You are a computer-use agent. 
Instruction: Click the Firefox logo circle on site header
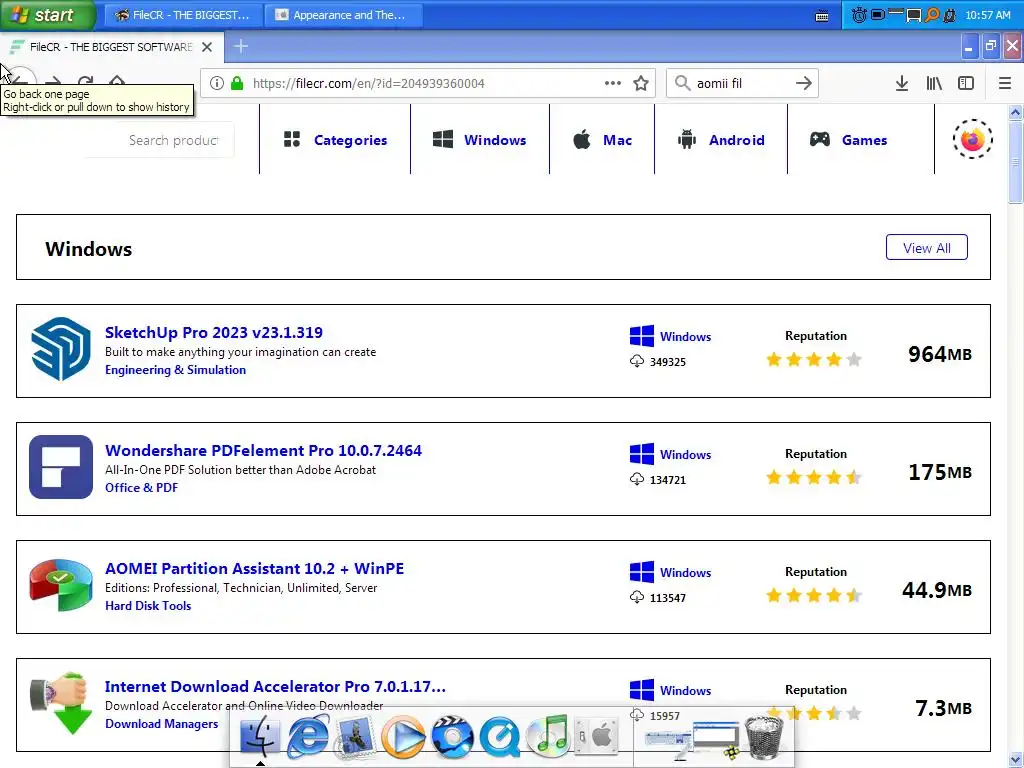pyautogui.click(x=972, y=139)
